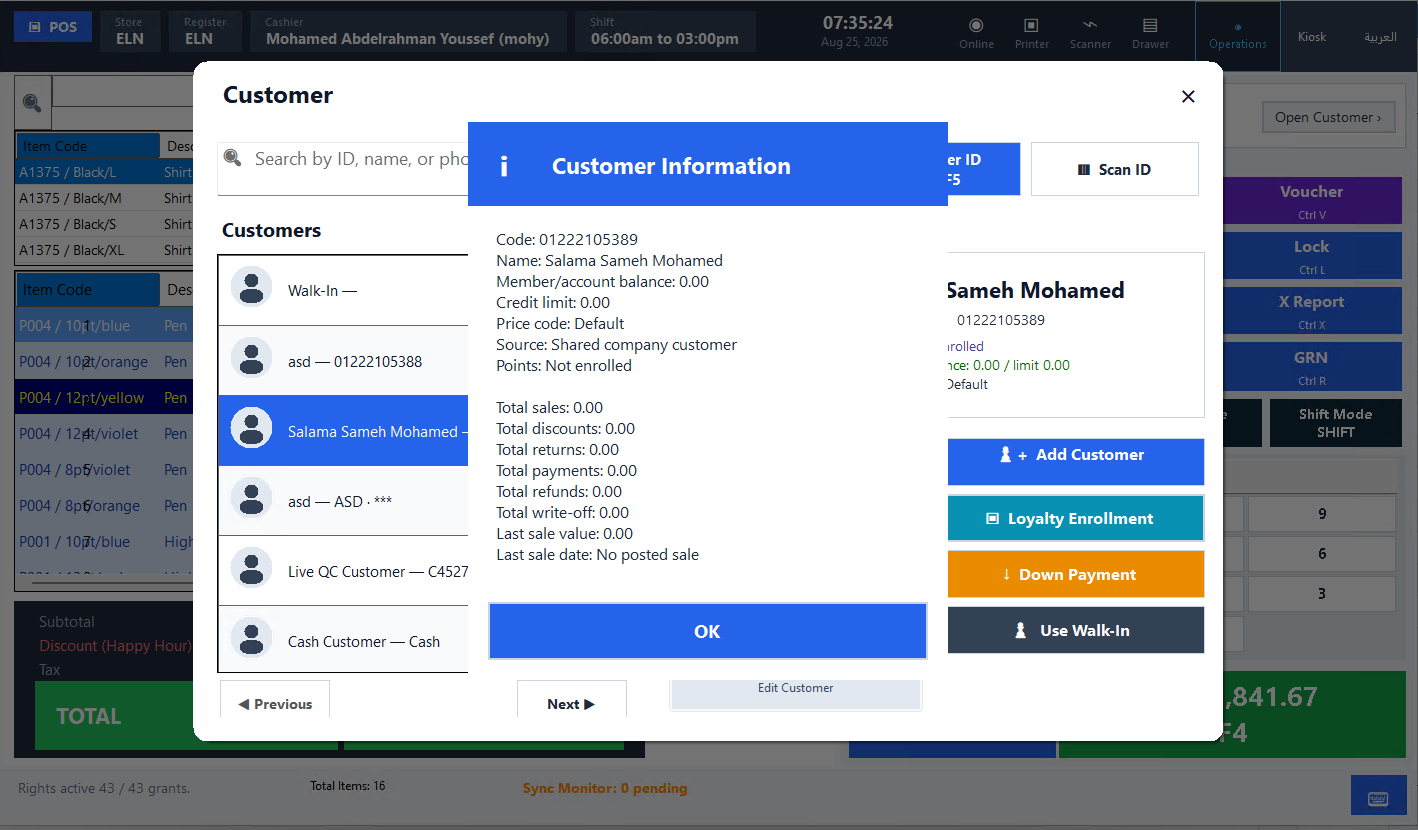This screenshot has height=830, width=1418.
Task: Open the Printer status icon
Action: [x=1031, y=25]
